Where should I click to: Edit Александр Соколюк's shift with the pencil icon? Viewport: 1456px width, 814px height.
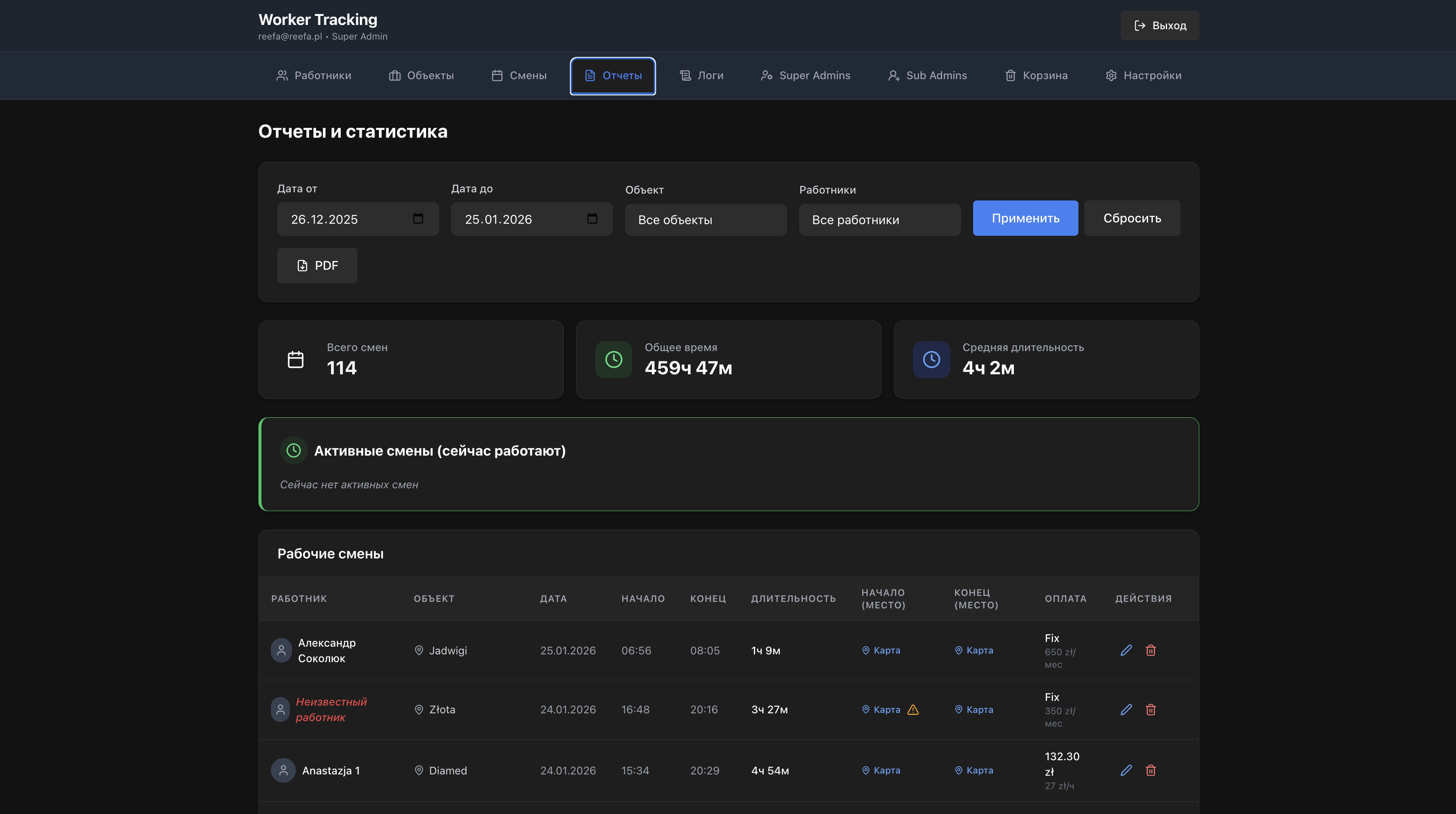(x=1126, y=651)
